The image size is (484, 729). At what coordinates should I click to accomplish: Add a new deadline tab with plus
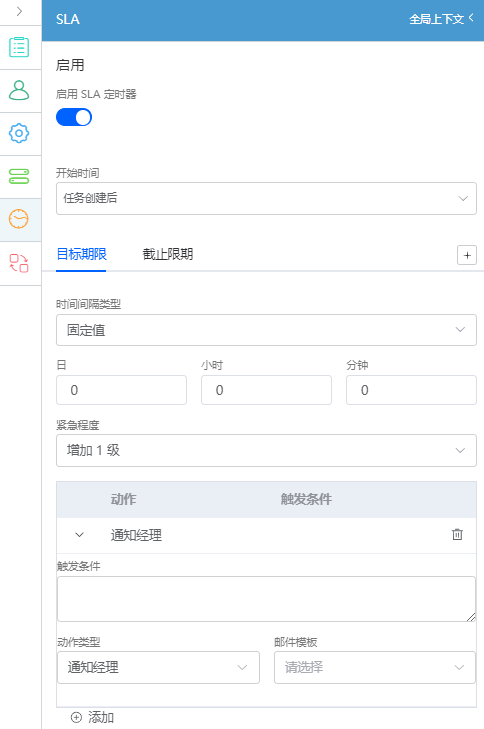click(x=467, y=255)
